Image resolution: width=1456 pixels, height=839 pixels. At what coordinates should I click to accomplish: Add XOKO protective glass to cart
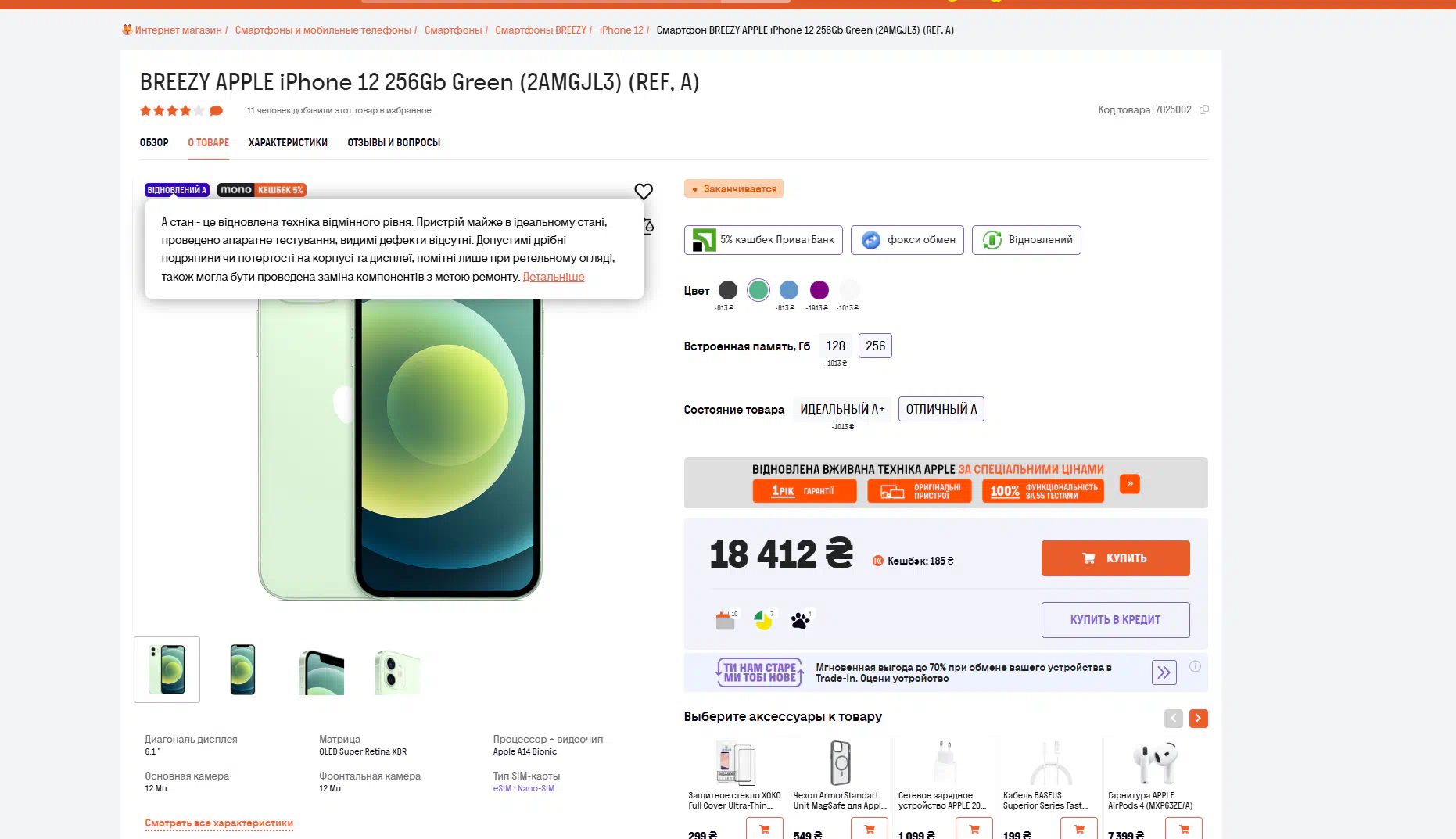tap(764, 829)
